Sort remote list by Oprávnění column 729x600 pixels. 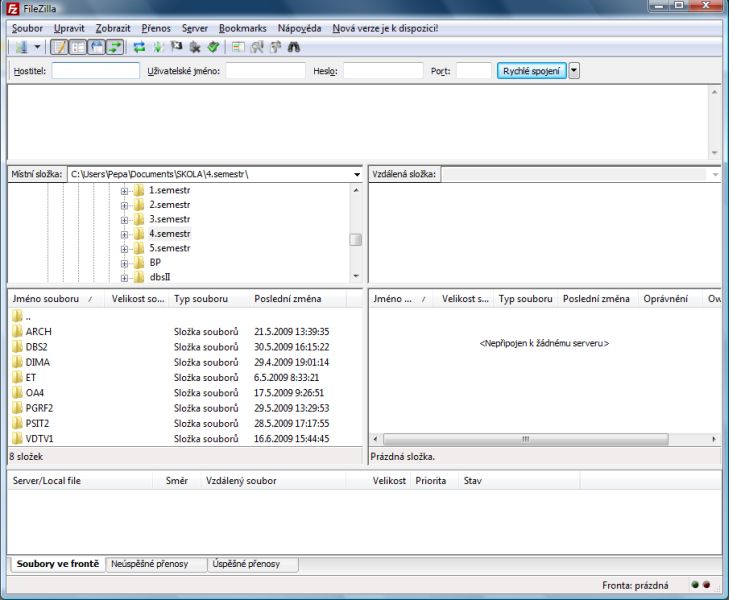670,299
